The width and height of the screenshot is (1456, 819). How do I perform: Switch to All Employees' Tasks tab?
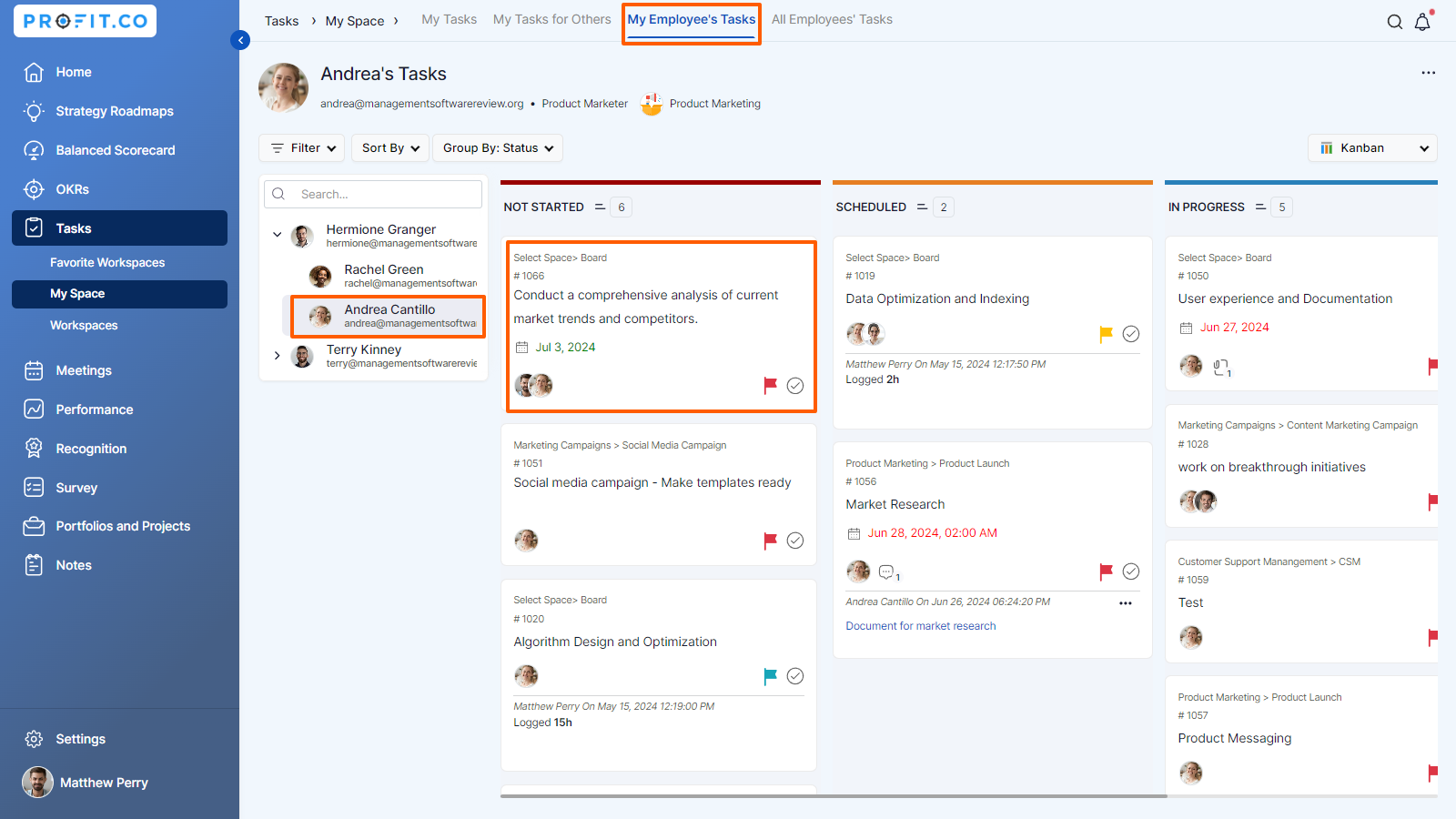[832, 19]
